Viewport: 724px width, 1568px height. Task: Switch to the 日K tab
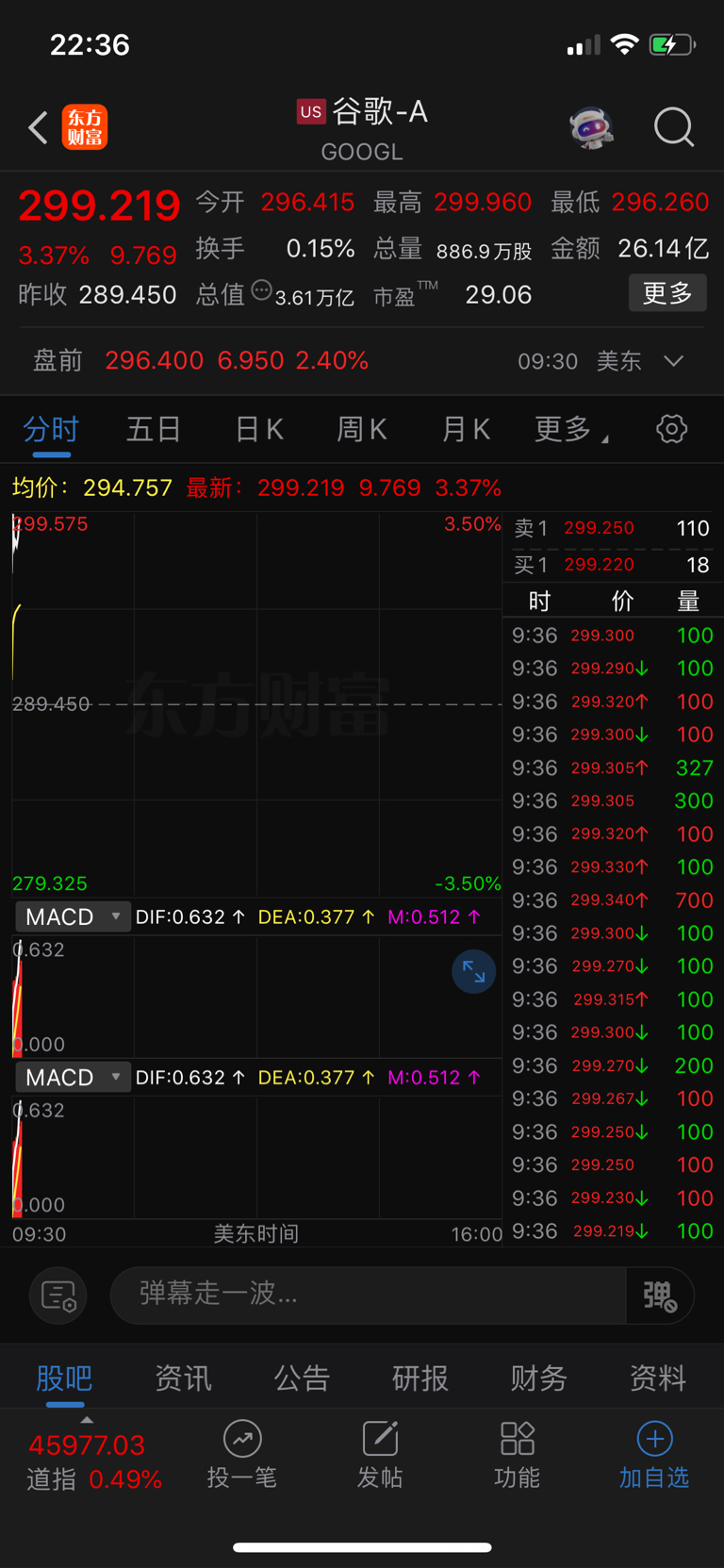258,430
